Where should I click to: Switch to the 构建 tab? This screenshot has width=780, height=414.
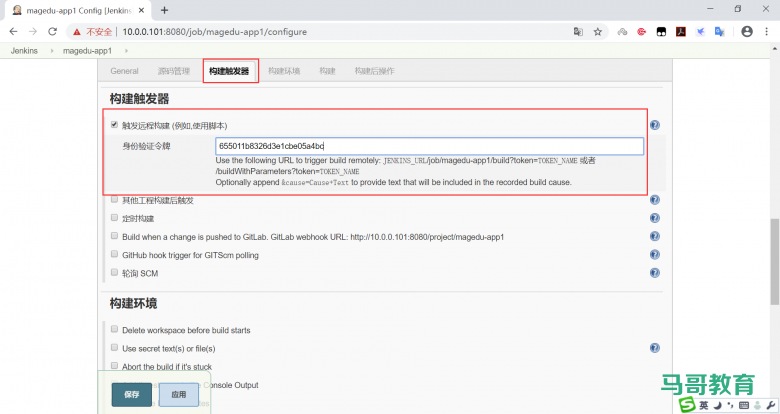pos(327,71)
